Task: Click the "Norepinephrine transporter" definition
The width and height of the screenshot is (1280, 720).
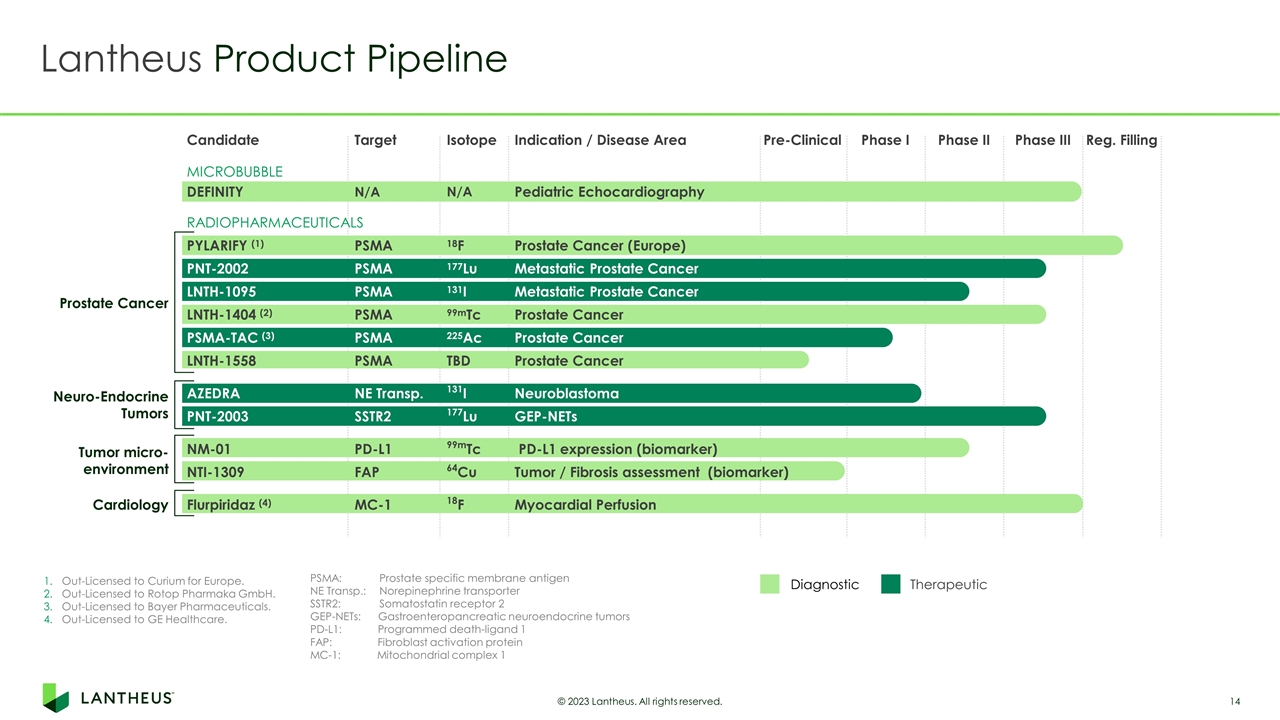Action: click(450, 591)
